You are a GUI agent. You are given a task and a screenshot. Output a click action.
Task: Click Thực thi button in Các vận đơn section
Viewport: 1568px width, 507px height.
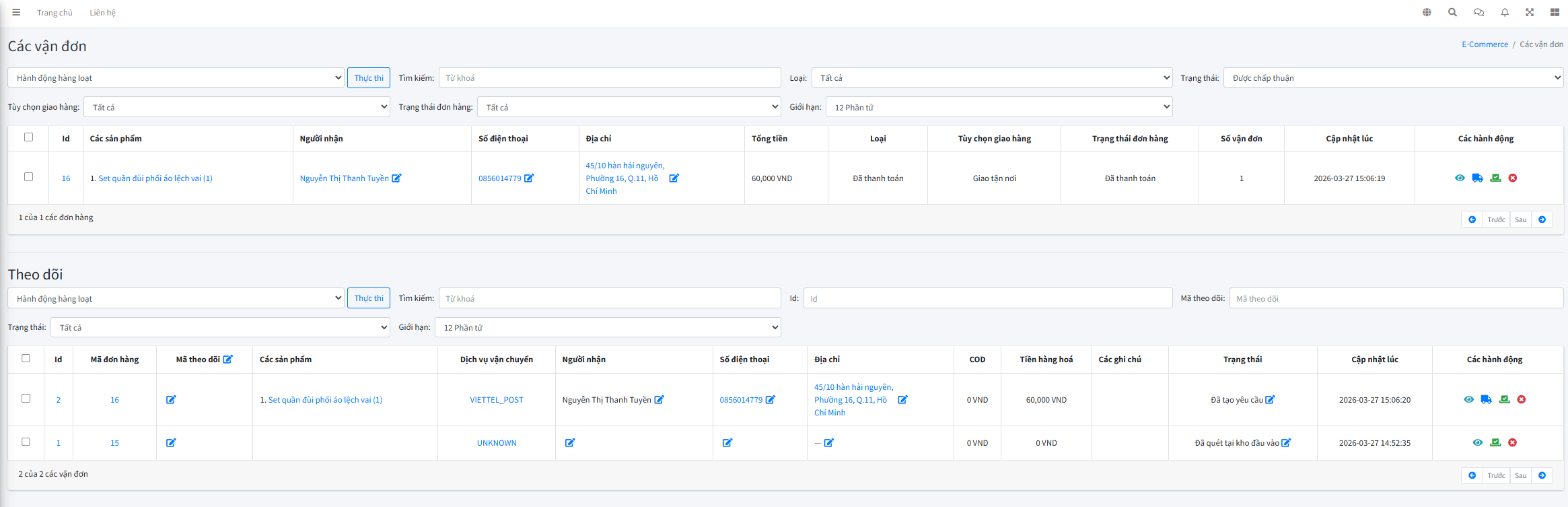click(369, 78)
